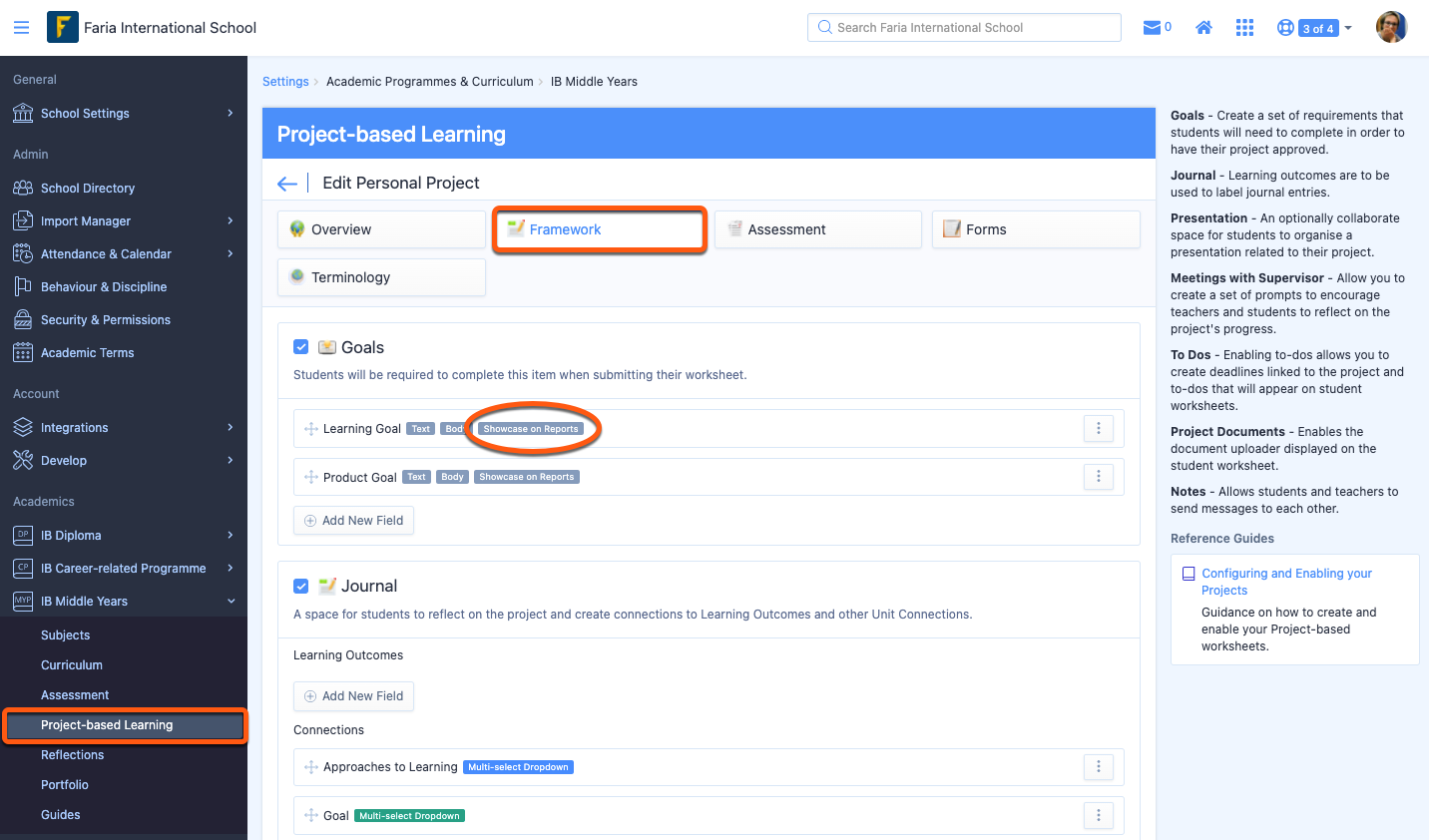Viewport: 1429px width, 840px height.
Task: Click the School Settings building icon
Action: 23,113
